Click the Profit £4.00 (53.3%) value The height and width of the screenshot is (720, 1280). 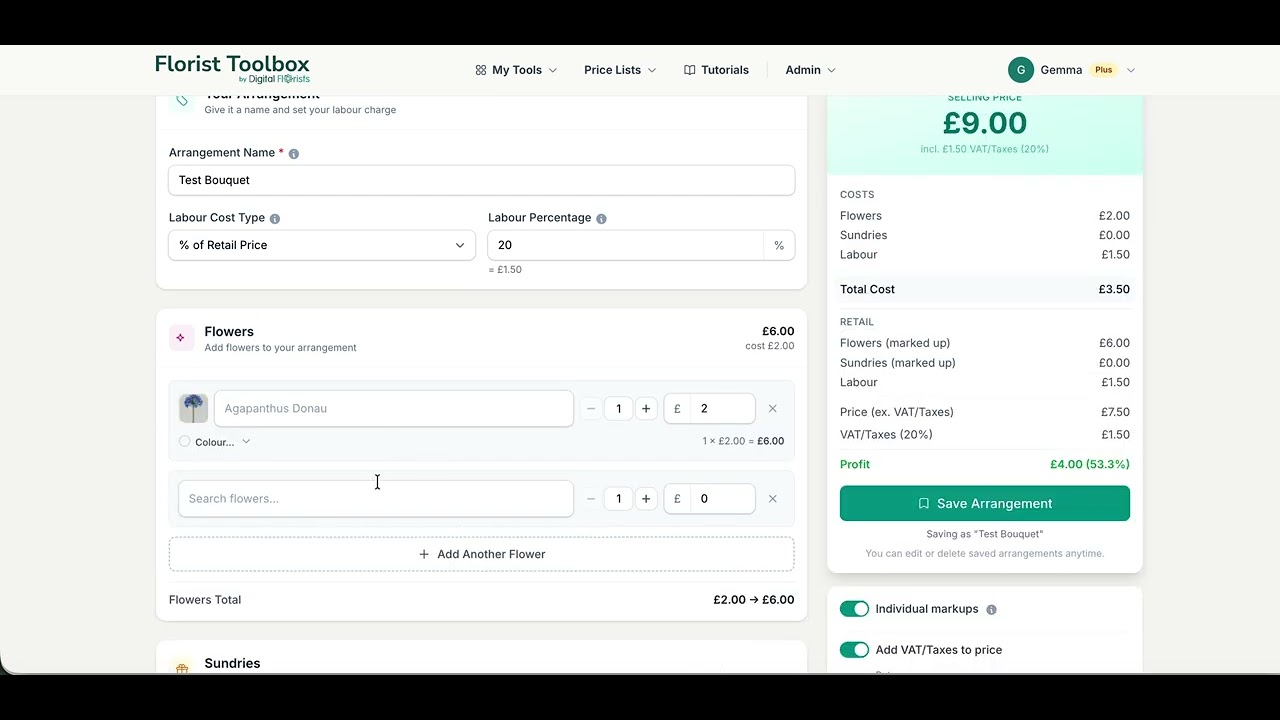[1090, 464]
